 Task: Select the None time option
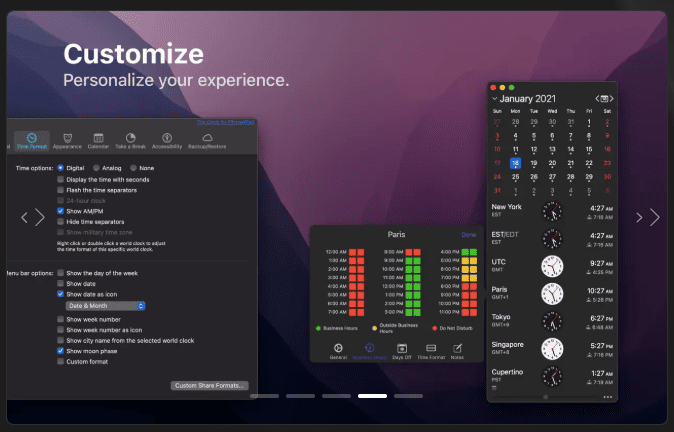tap(133, 168)
